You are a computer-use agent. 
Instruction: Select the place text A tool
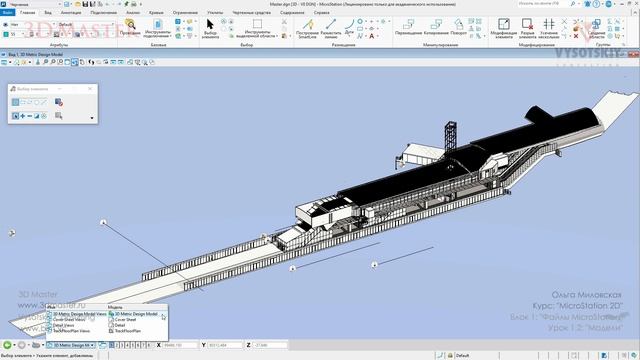point(372,36)
